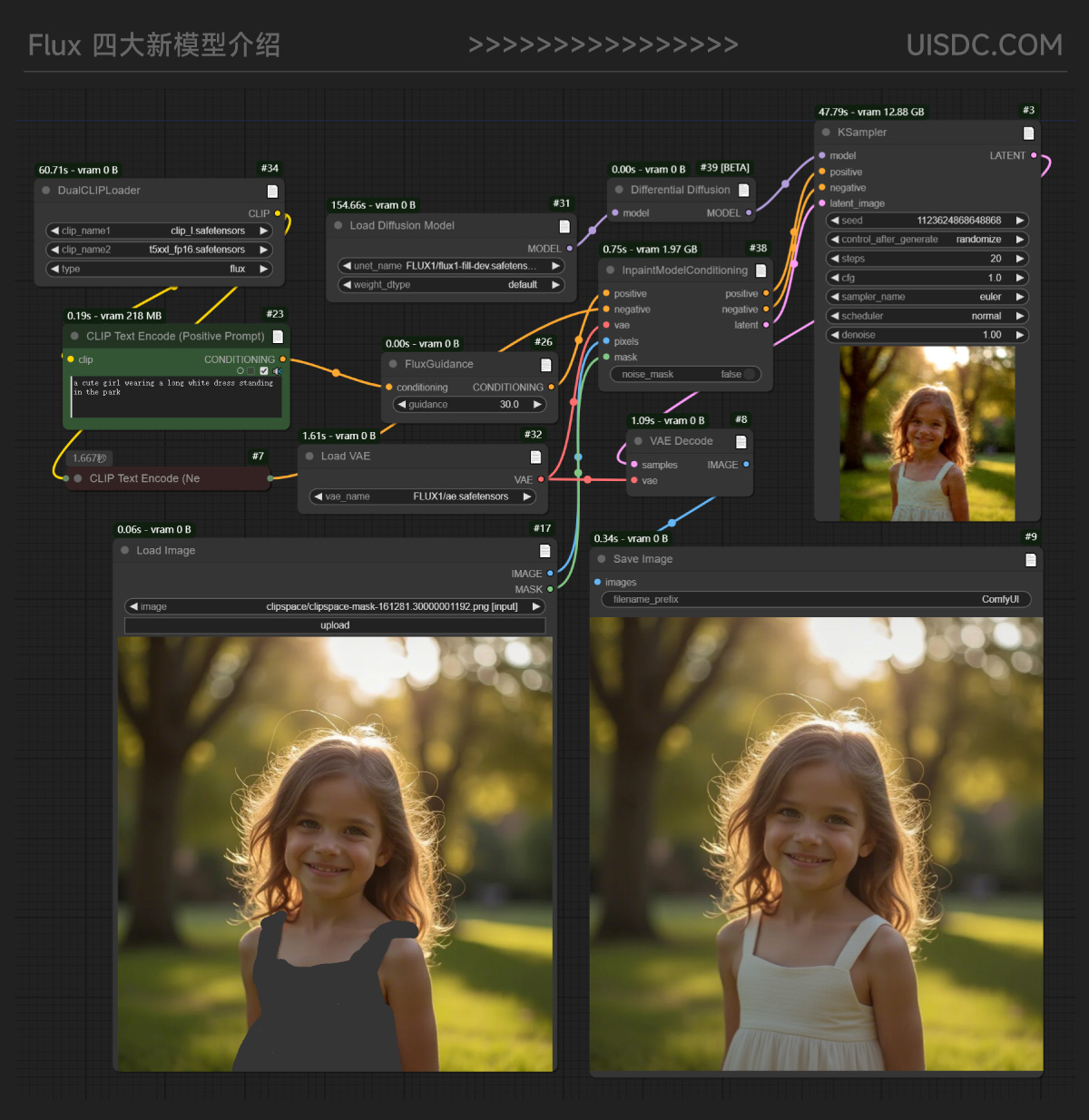Click the speaker icon in the positive prompt node

[x=278, y=371]
